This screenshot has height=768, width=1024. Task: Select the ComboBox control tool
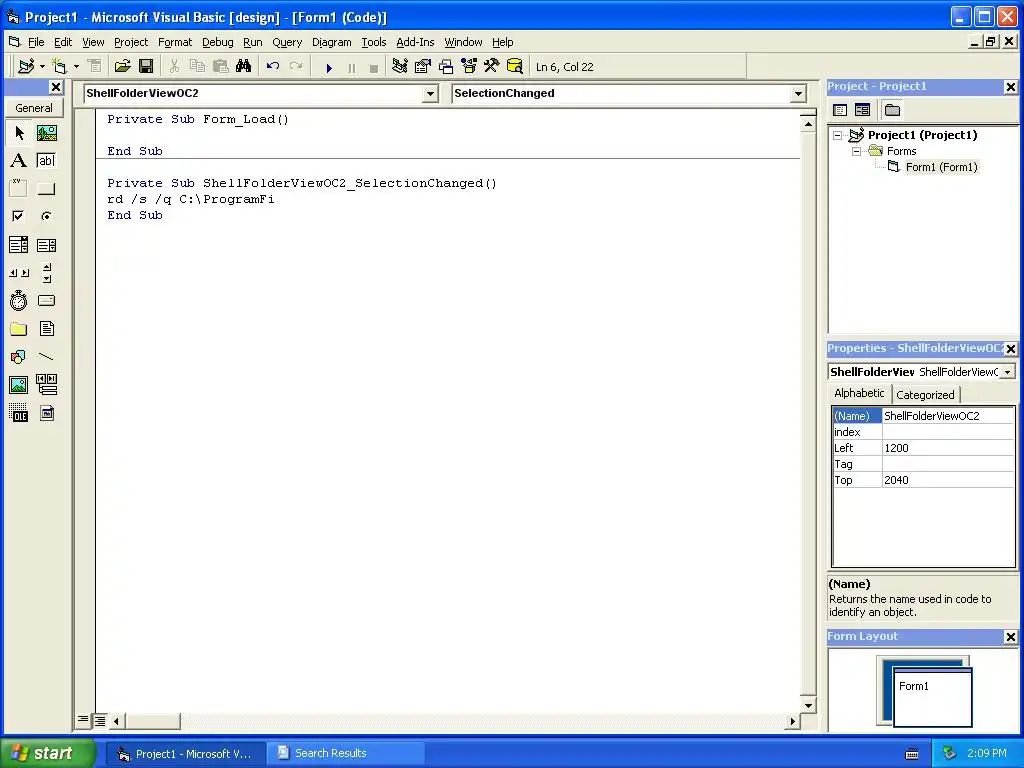19,245
